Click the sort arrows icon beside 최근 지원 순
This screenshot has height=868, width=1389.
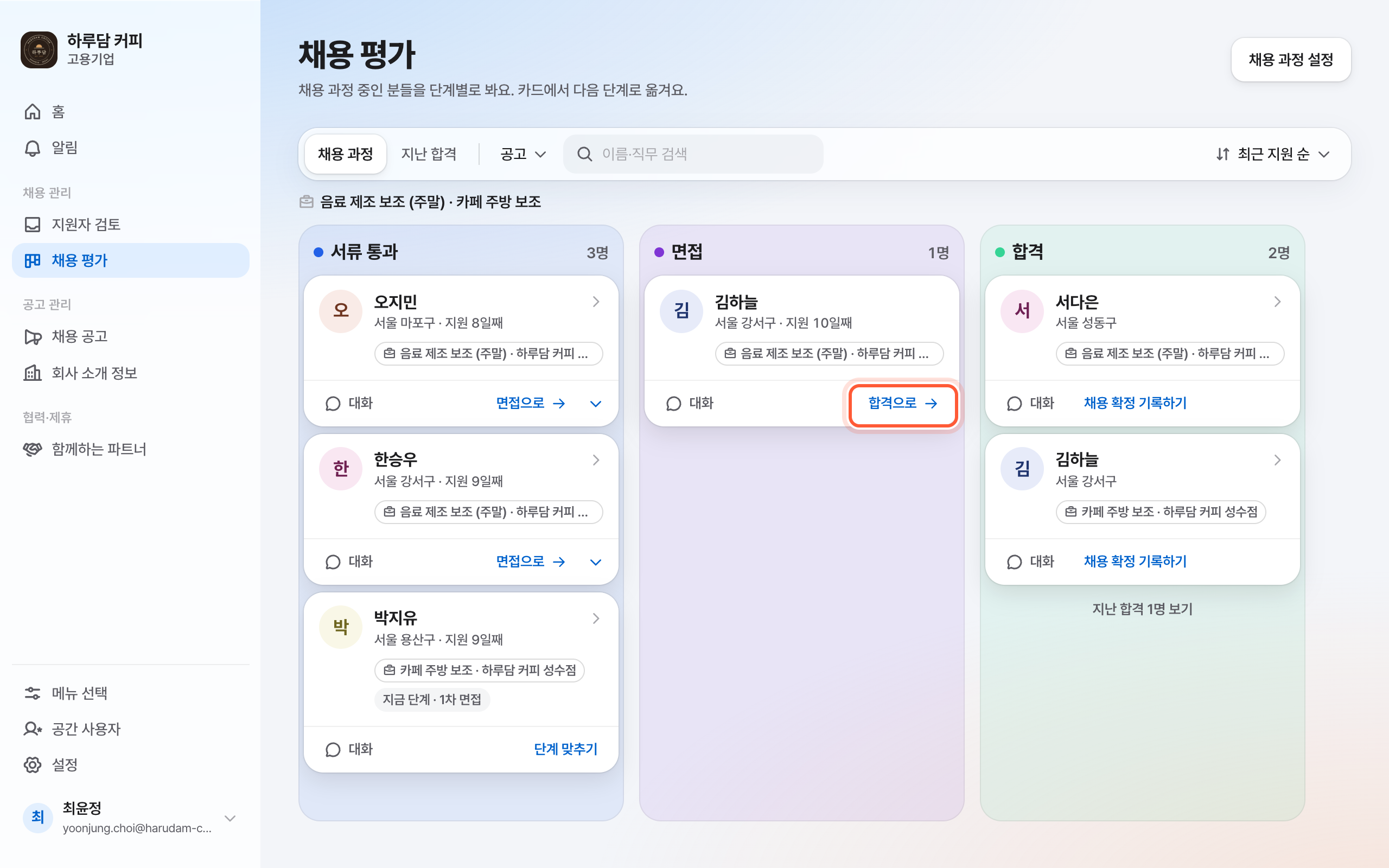pyautogui.click(x=1222, y=154)
